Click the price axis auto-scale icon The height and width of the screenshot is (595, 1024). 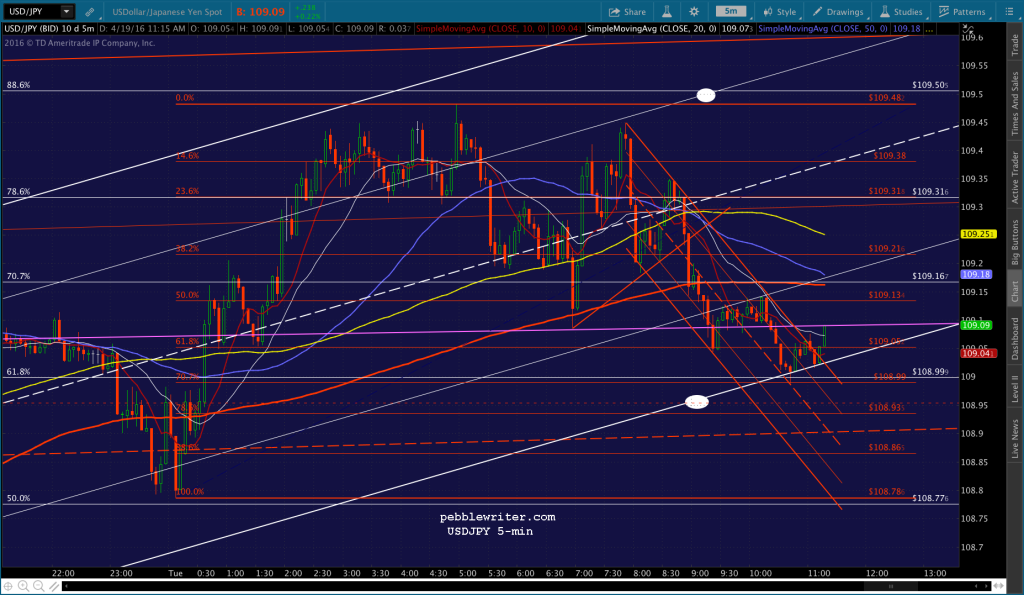coord(968,29)
